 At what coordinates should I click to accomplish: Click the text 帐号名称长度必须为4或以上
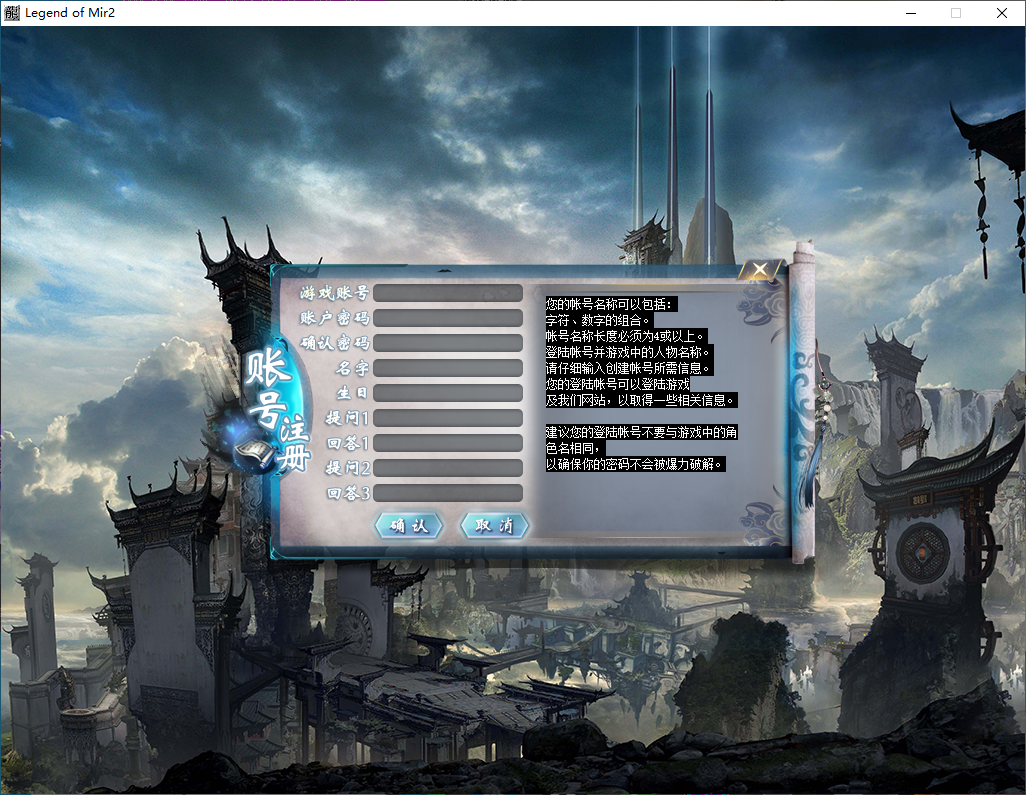tap(626, 336)
